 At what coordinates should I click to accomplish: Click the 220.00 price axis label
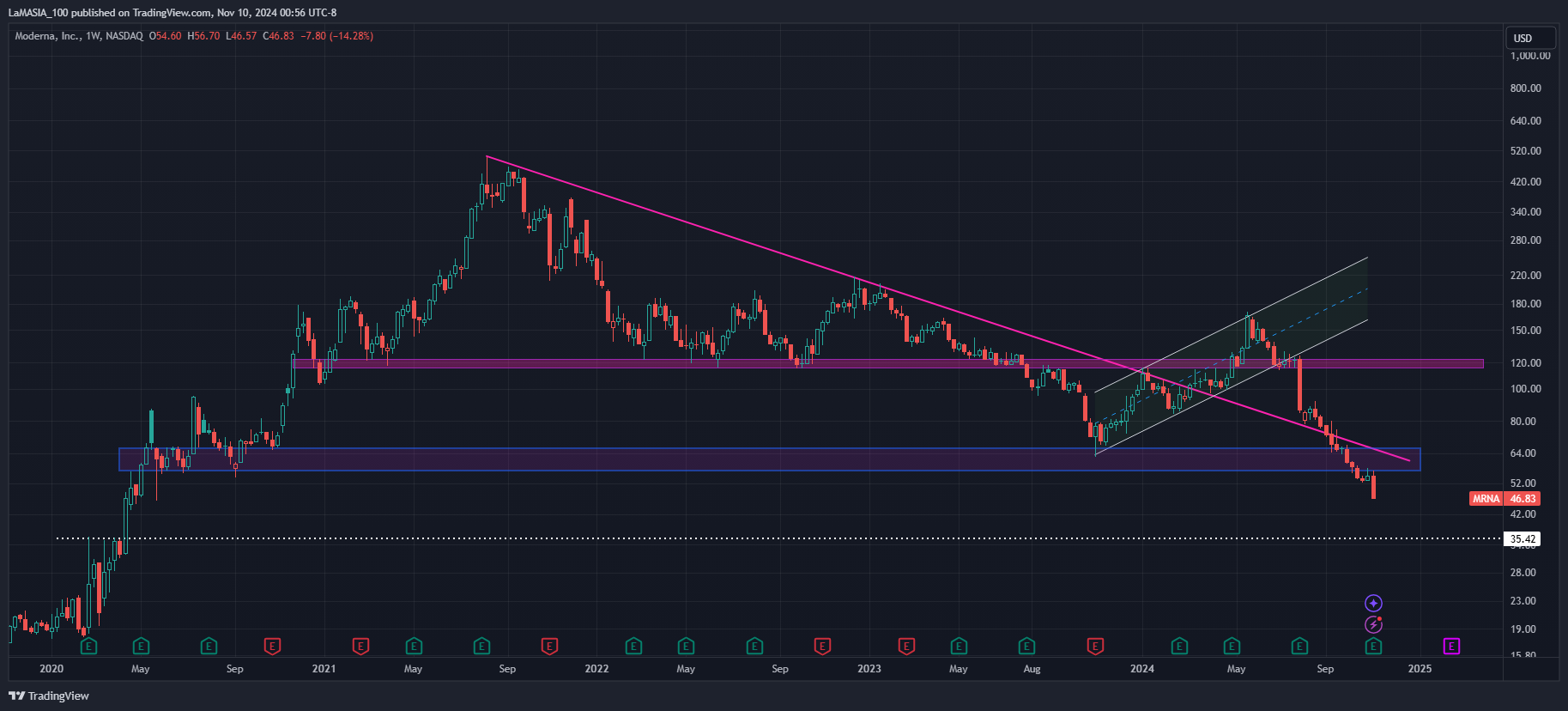(x=1525, y=276)
